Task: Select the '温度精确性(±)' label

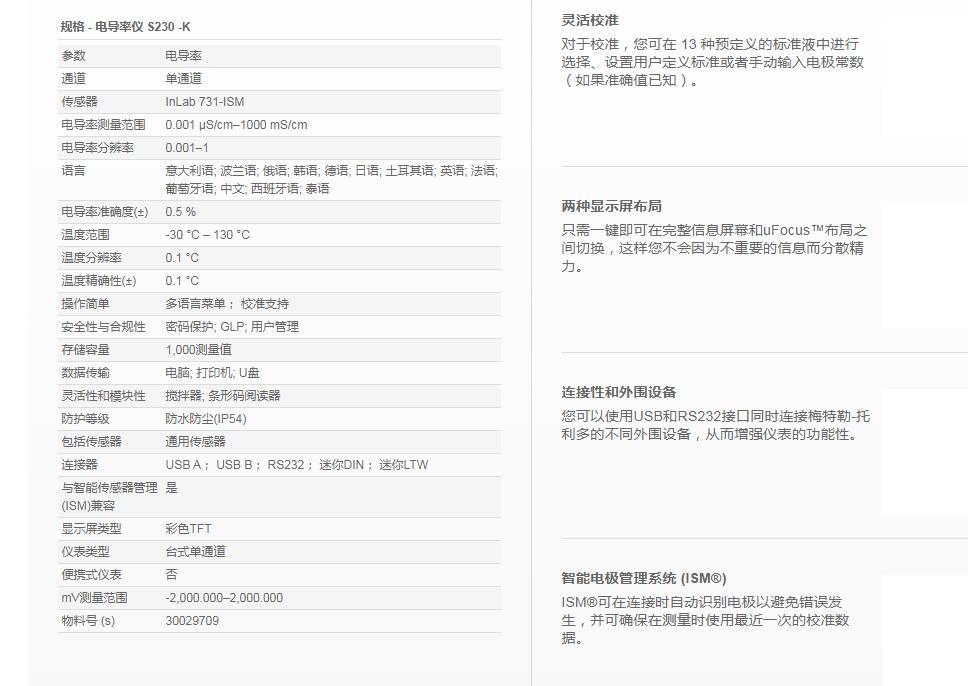Action: point(99,281)
